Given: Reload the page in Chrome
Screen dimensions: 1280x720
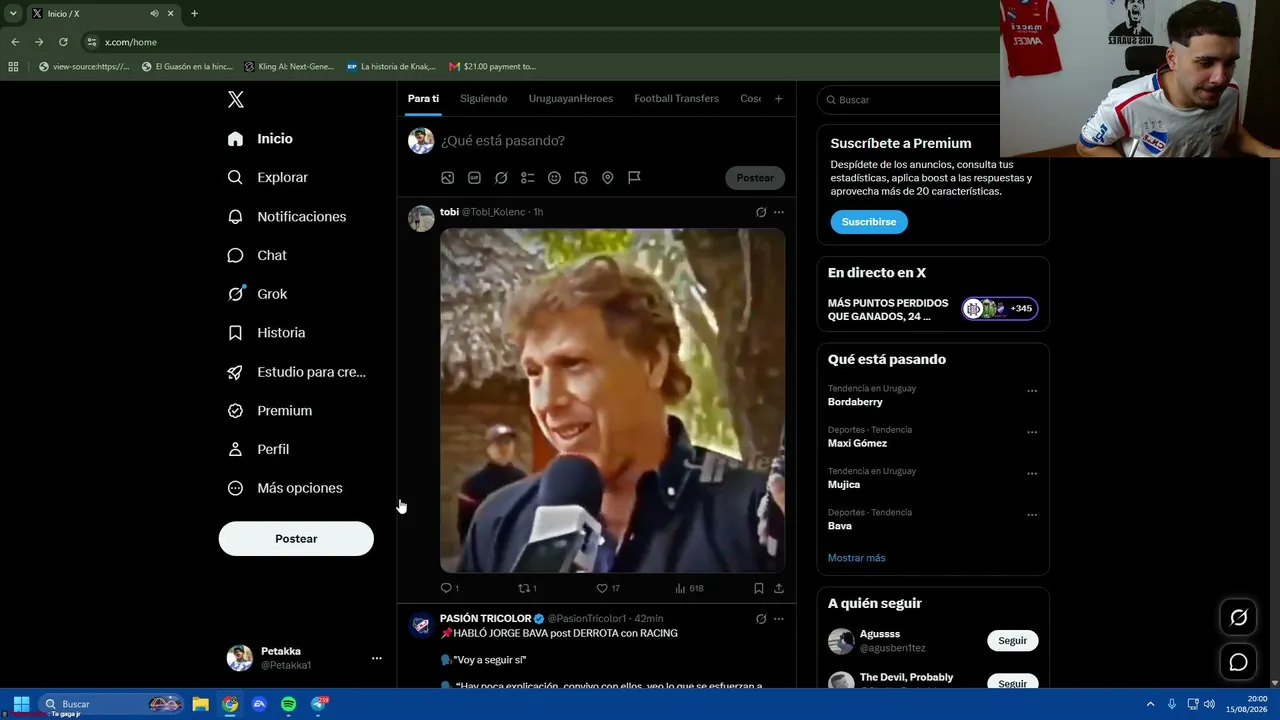Looking at the screenshot, I should pyautogui.click(x=63, y=42).
